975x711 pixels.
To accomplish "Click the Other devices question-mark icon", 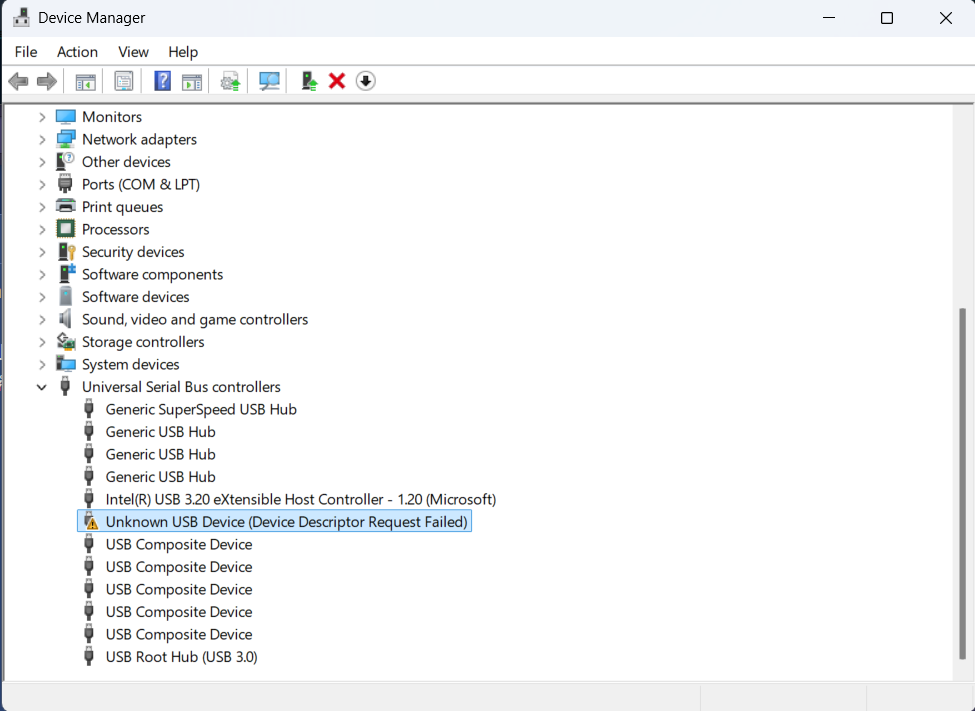I will [65, 161].
